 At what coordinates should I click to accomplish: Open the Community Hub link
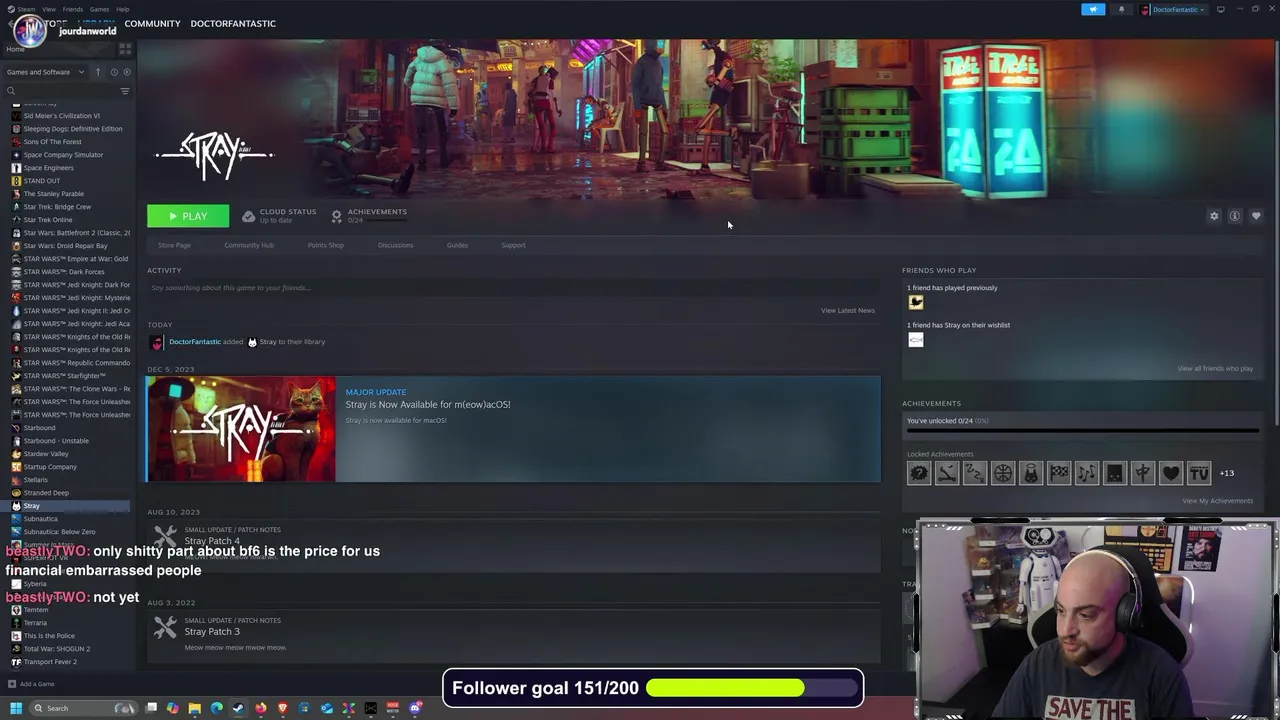click(249, 245)
